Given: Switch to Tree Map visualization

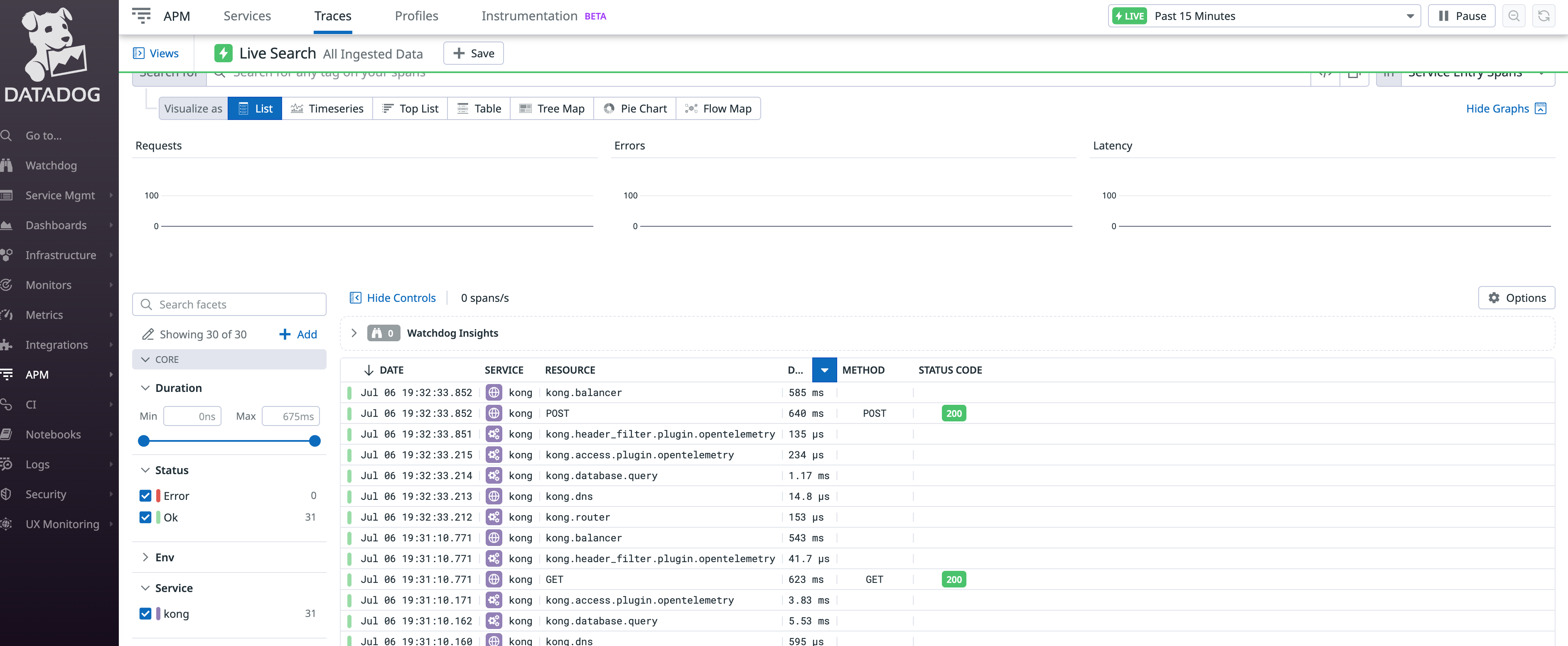Looking at the screenshot, I should point(552,108).
